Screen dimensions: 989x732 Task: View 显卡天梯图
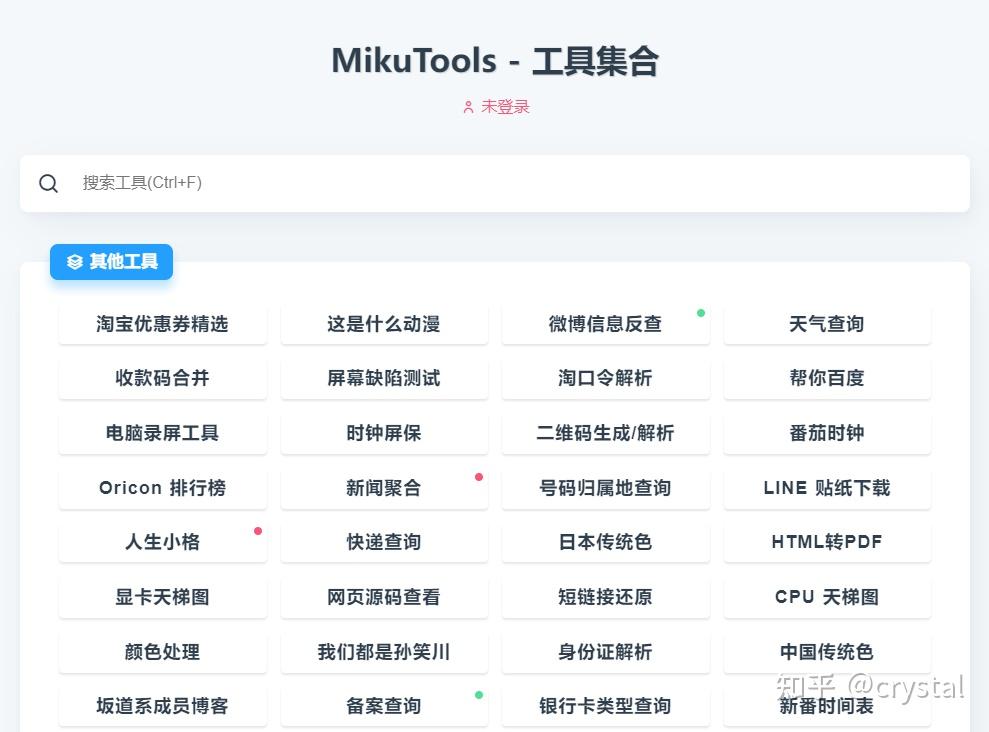(x=163, y=597)
